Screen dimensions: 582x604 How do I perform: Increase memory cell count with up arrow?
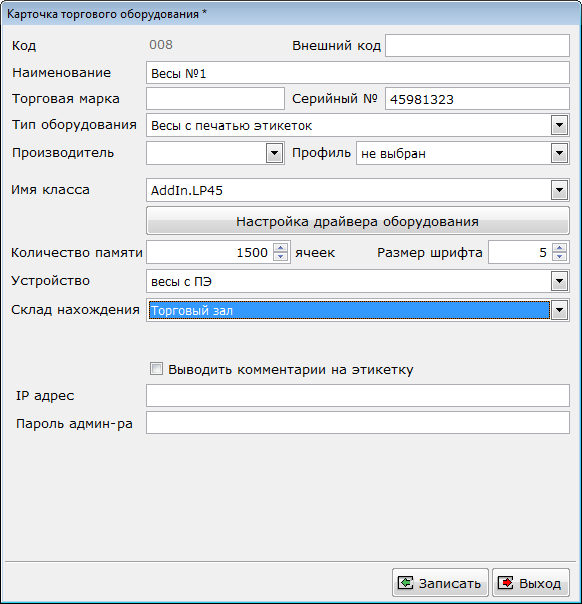pos(280,248)
